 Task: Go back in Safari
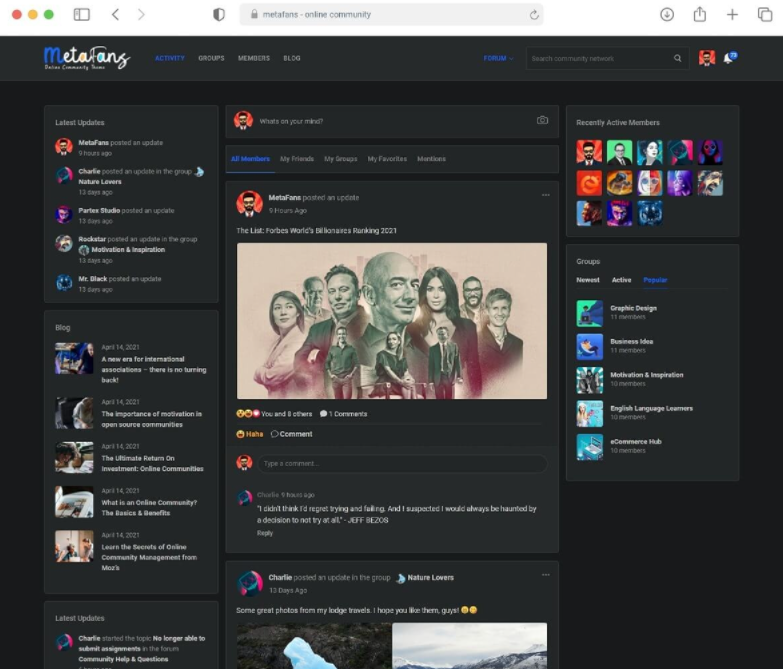click(x=115, y=14)
